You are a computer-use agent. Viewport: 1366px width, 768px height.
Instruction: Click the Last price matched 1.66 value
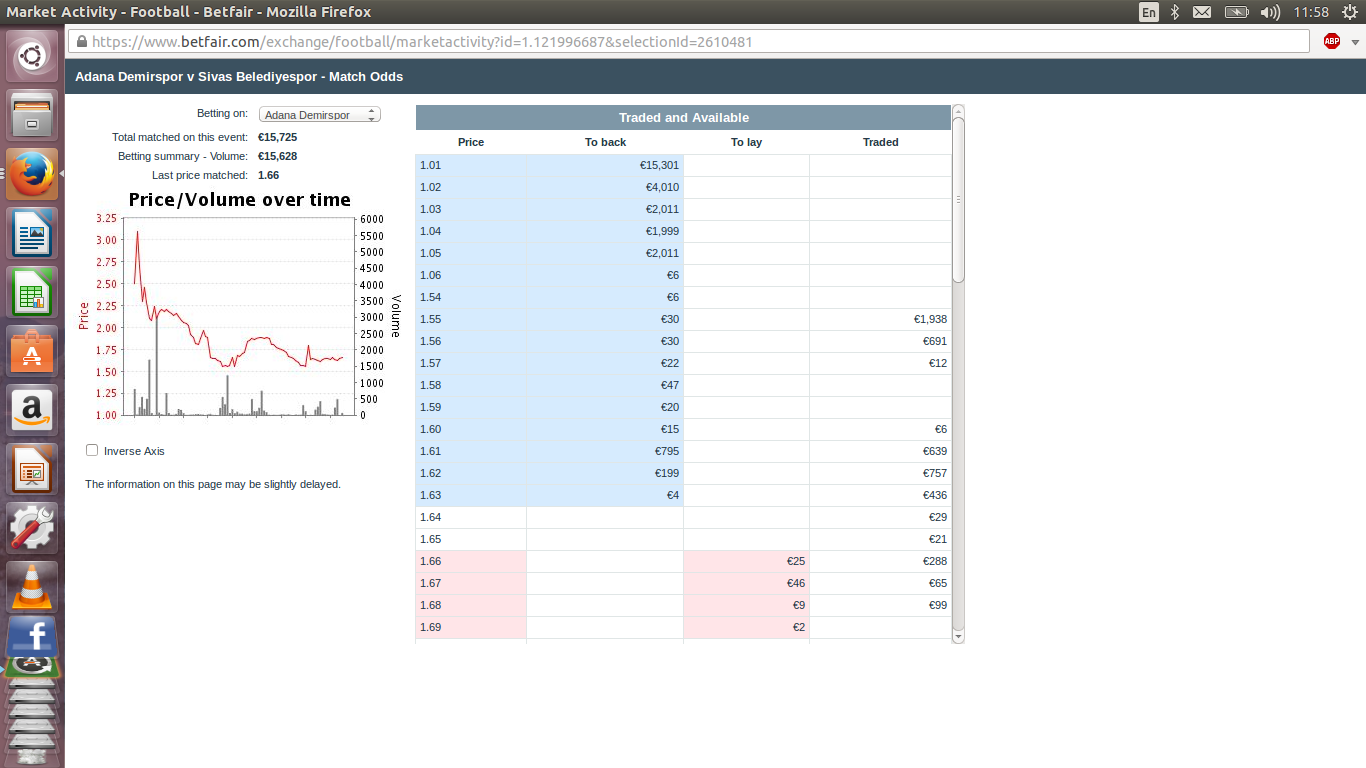pos(268,175)
